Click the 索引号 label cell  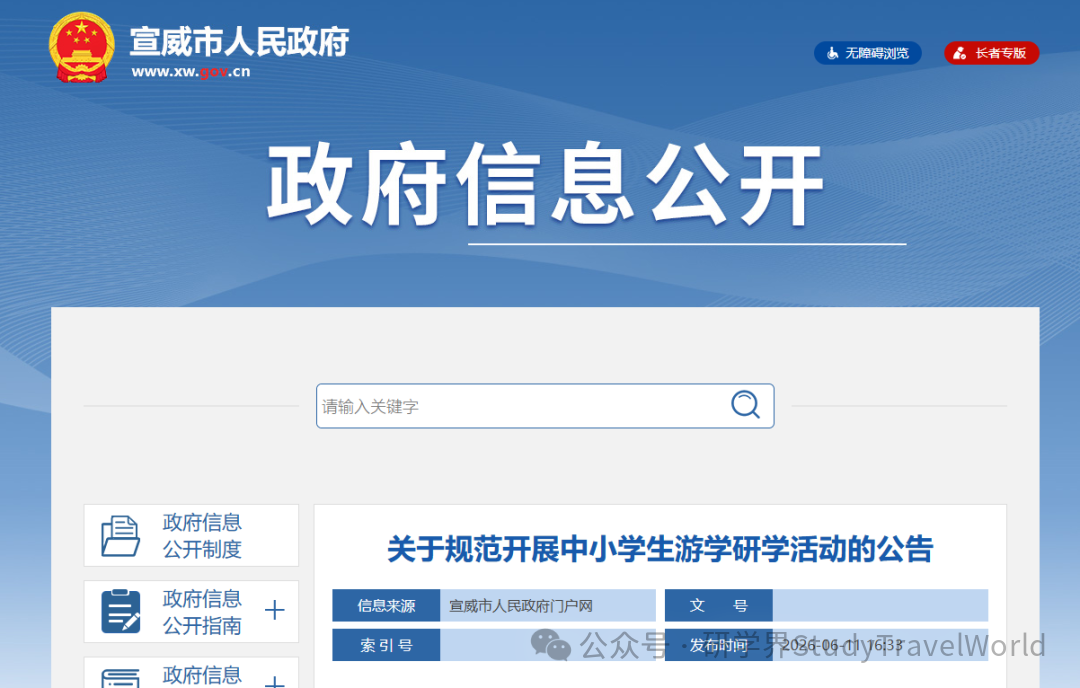coord(386,645)
